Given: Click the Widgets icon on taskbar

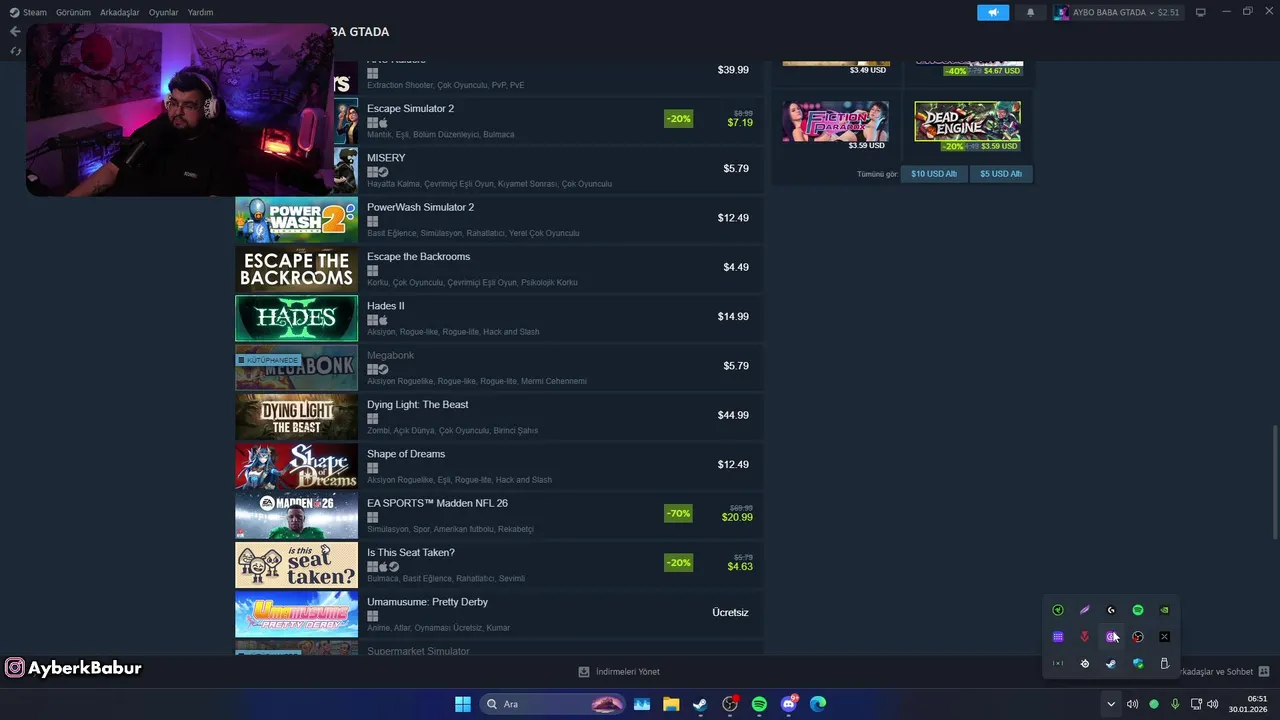Looking at the screenshot, I should [x=641, y=704].
